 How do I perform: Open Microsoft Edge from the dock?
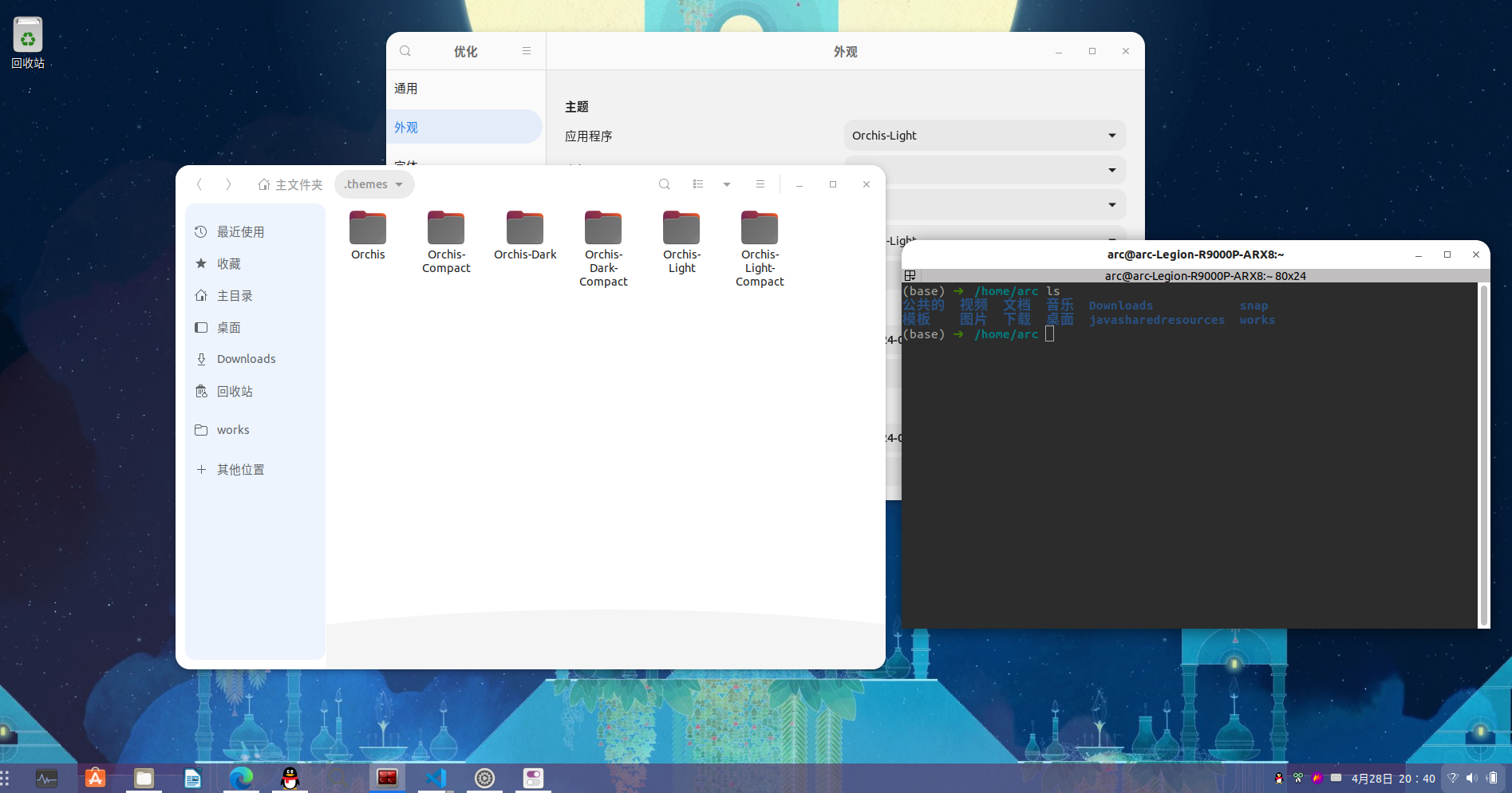pyautogui.click(x=241, y=778)
